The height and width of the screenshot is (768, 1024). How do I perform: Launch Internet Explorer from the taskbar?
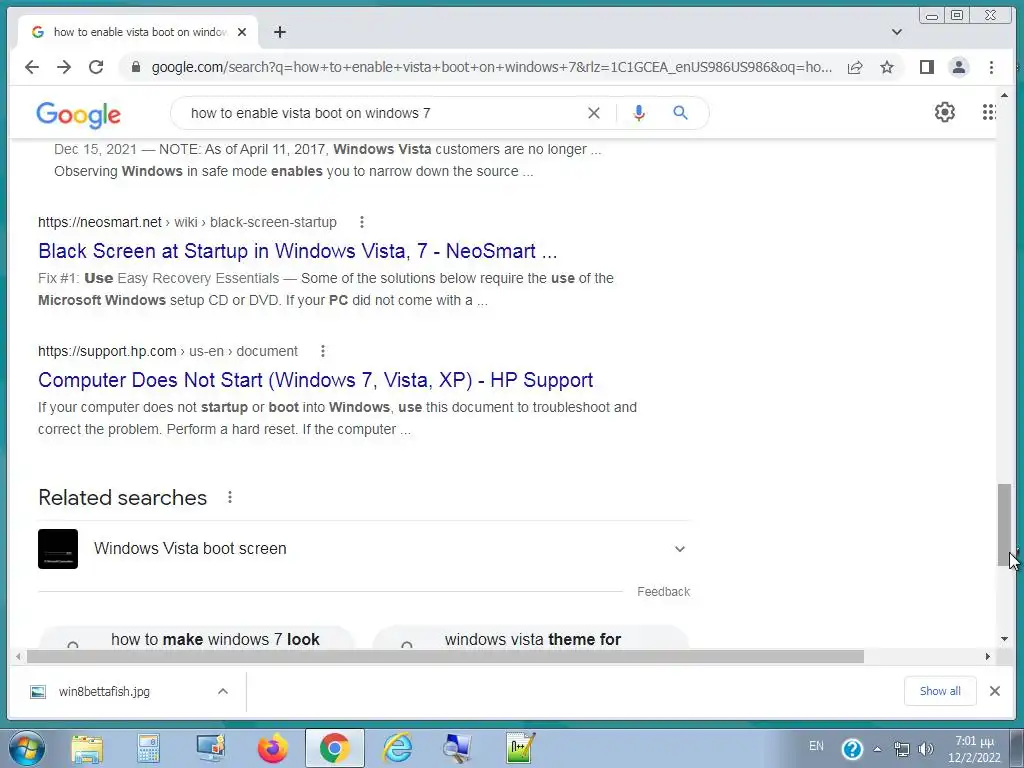397,748
